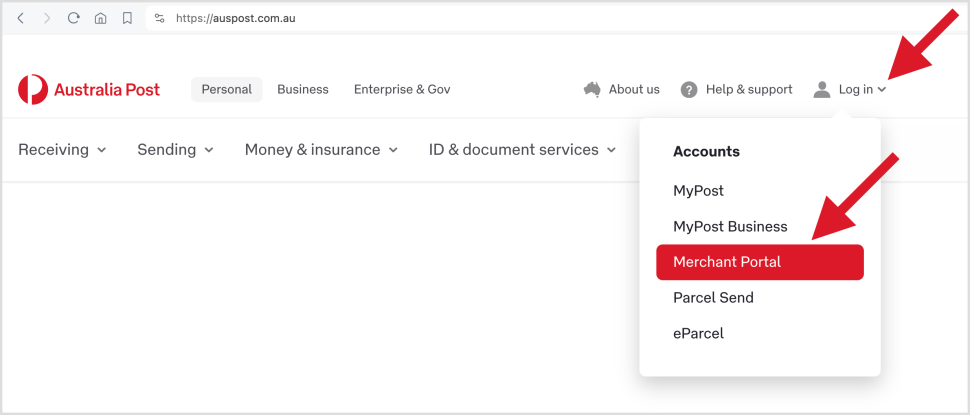Click the question mark help icon
The image size is (970, 415).
(x=689, y=90)
